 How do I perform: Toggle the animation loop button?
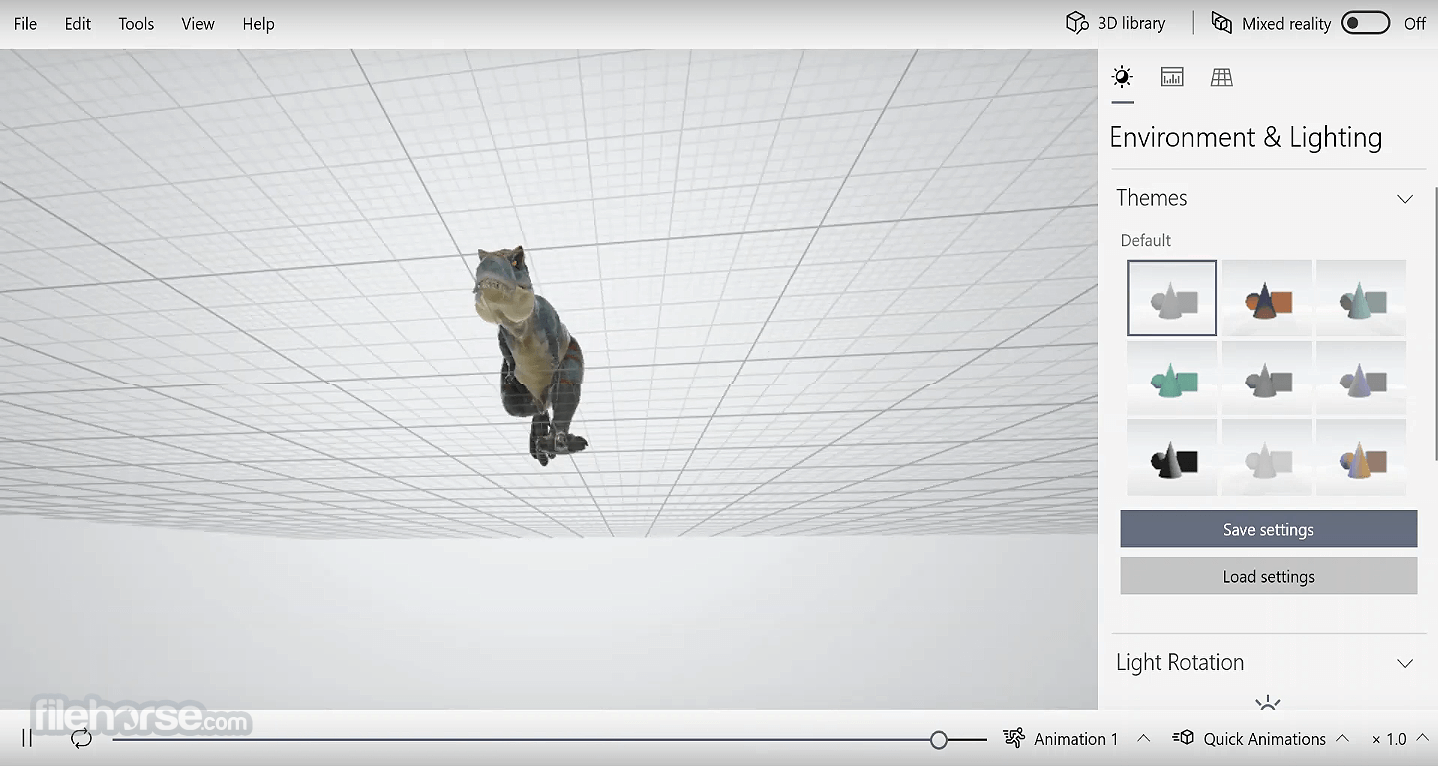tap(81, 739)
